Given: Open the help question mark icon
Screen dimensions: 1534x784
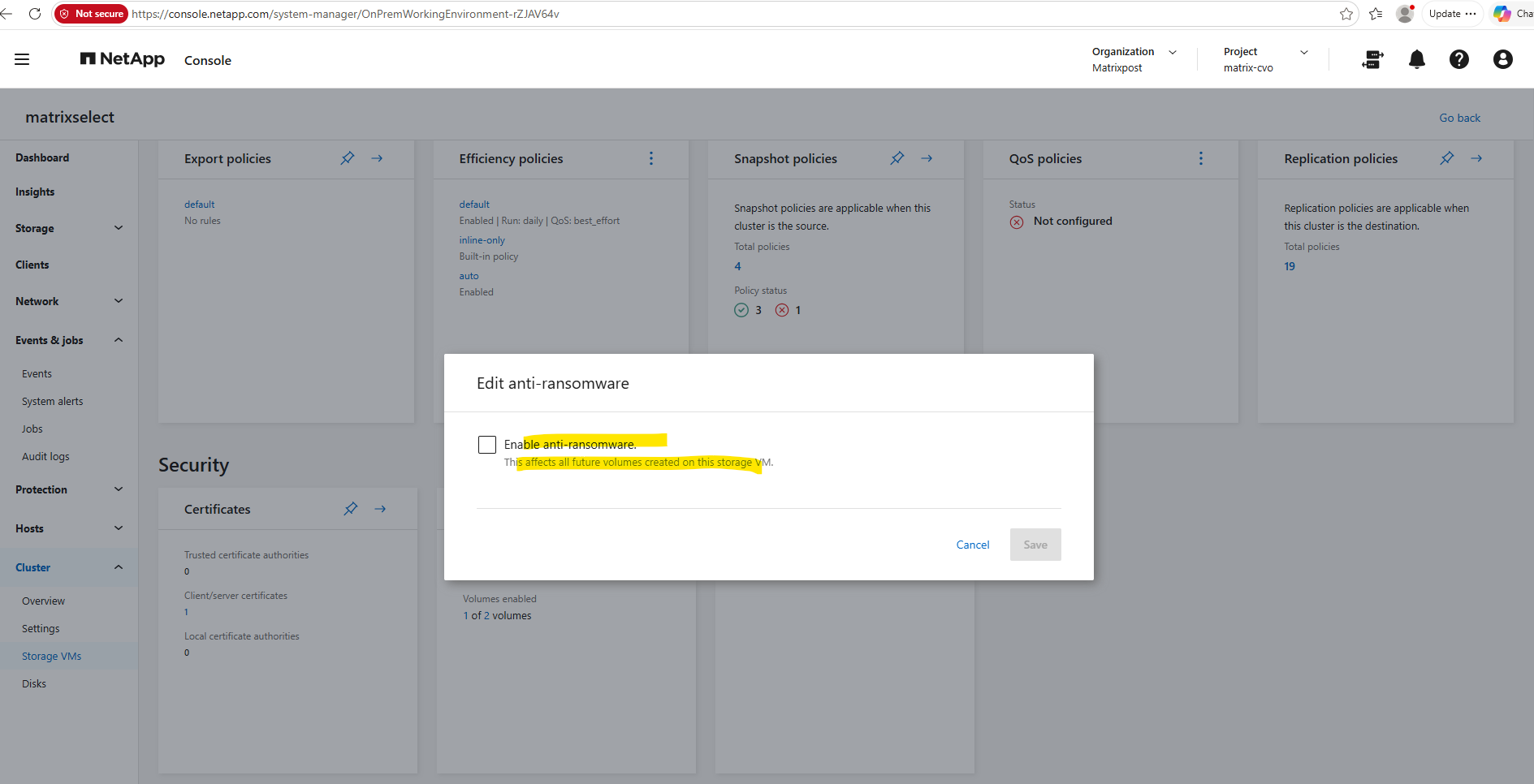Looking at the screenshot, I should click(1459, 59).
